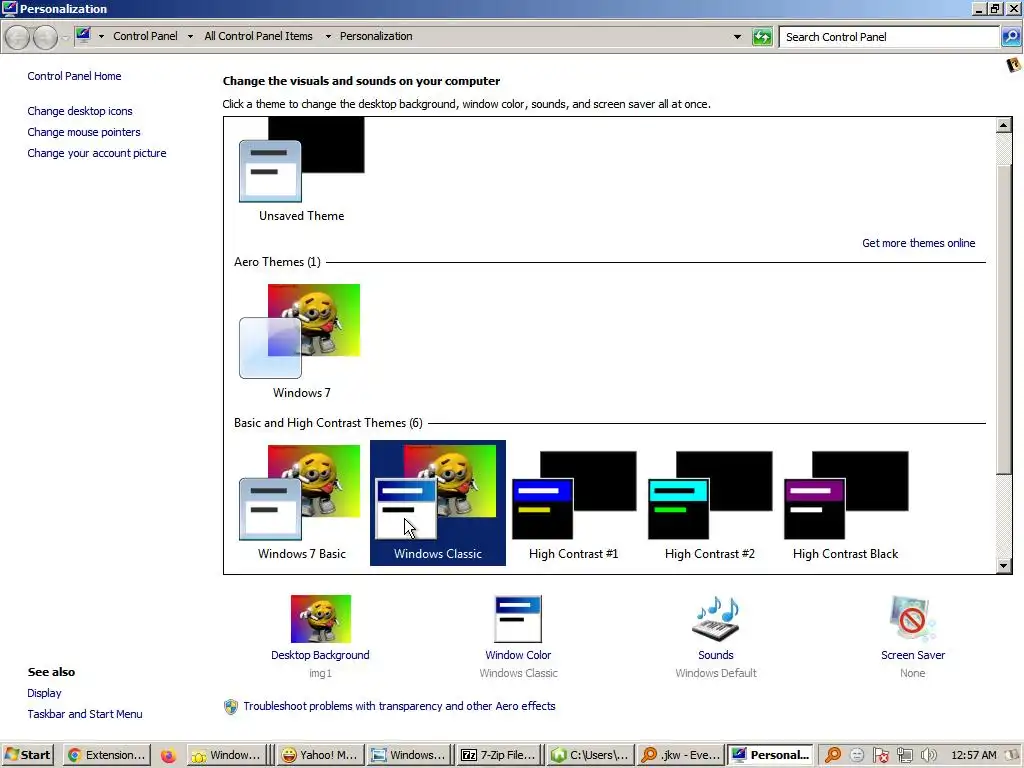Expand dropdown arrow after All Control Panel Items

click(328, 37)
